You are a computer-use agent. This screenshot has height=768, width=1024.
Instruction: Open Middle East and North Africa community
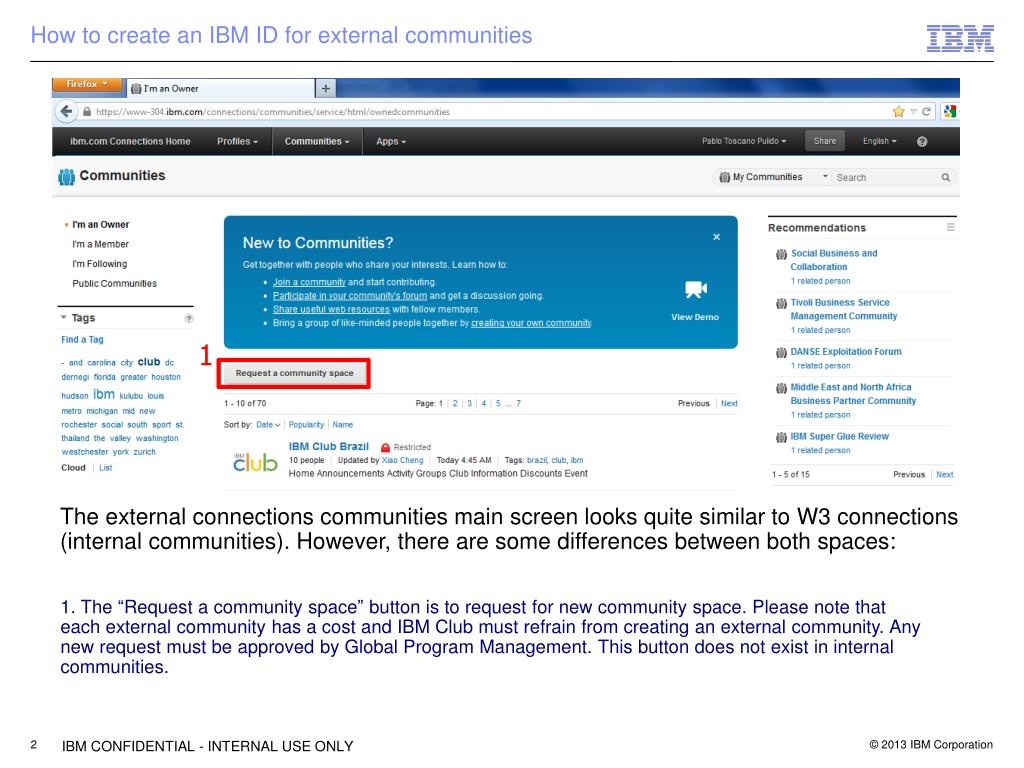pyautogui.click(x=853, y=394)
